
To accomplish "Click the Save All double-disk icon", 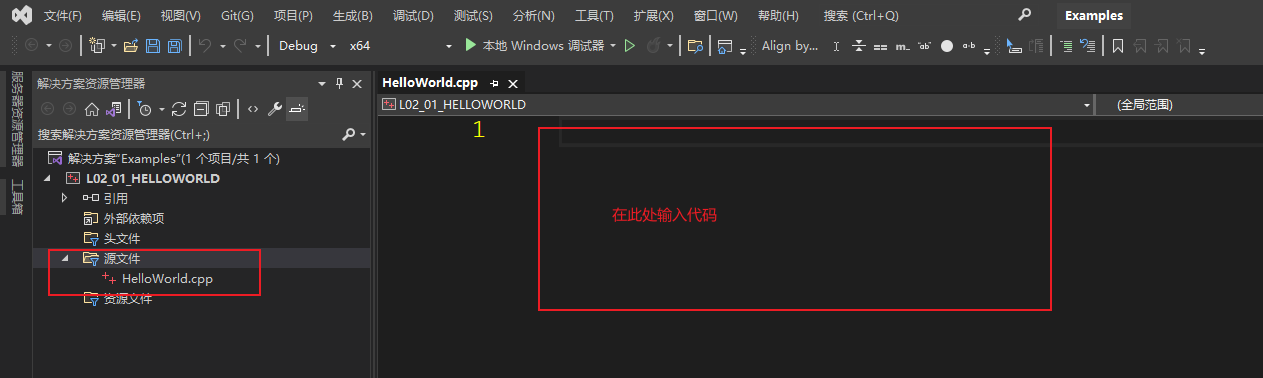I will (174, 46).
